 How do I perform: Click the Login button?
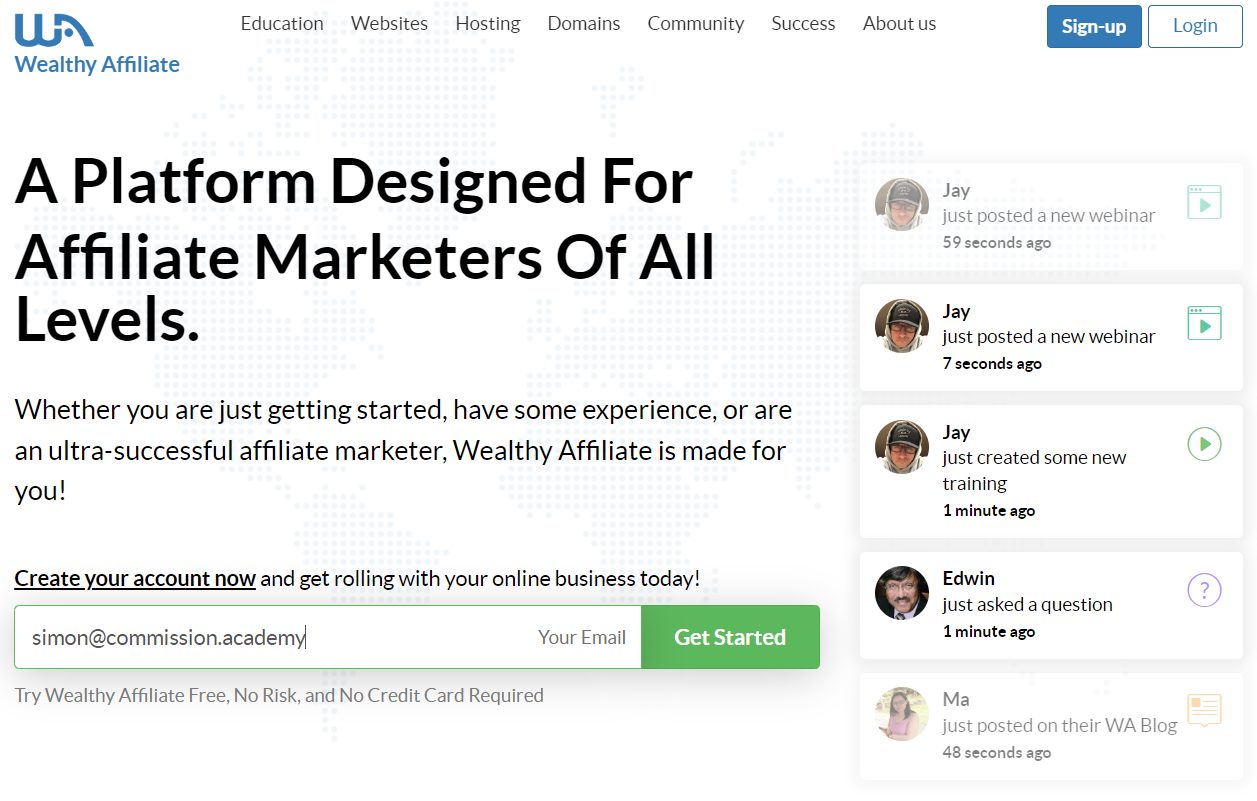(x=1195, y=26)
